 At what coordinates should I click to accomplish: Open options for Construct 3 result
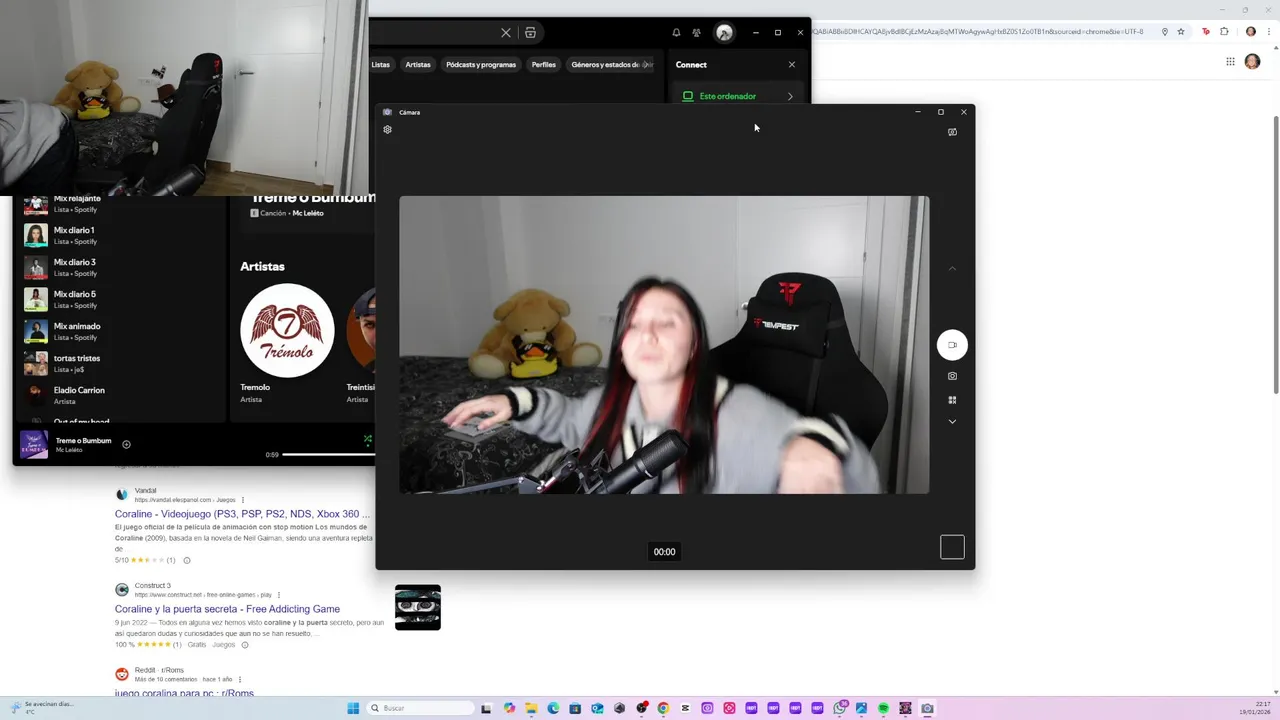click(x=278, y=595)
